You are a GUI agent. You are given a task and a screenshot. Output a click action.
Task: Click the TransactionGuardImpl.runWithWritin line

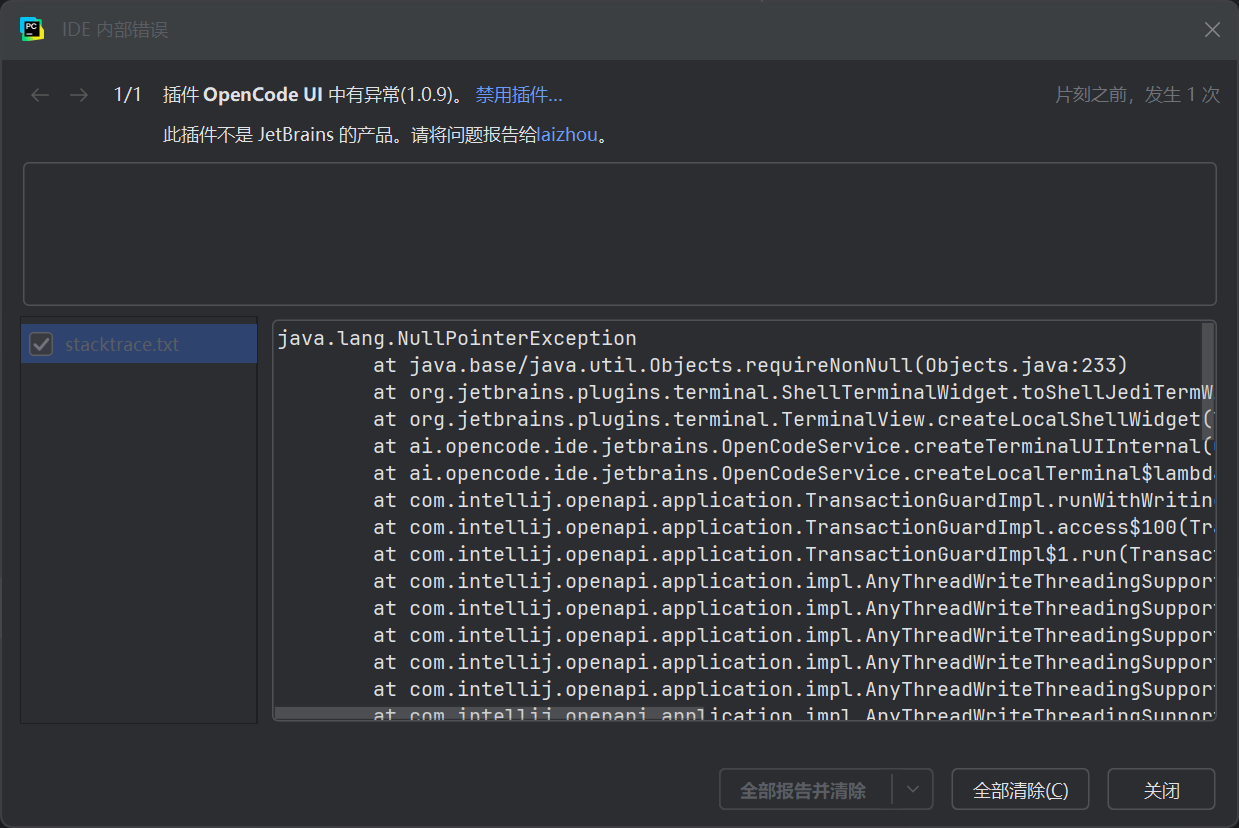click(x=793, y=500)
